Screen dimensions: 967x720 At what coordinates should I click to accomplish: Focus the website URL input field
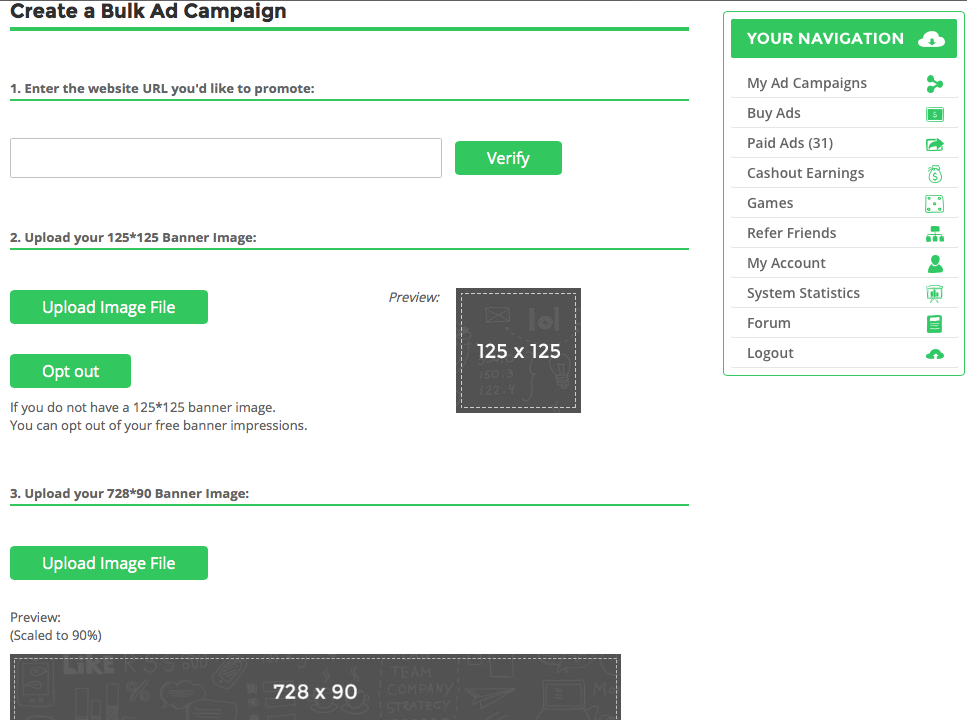tap(226, 158)
